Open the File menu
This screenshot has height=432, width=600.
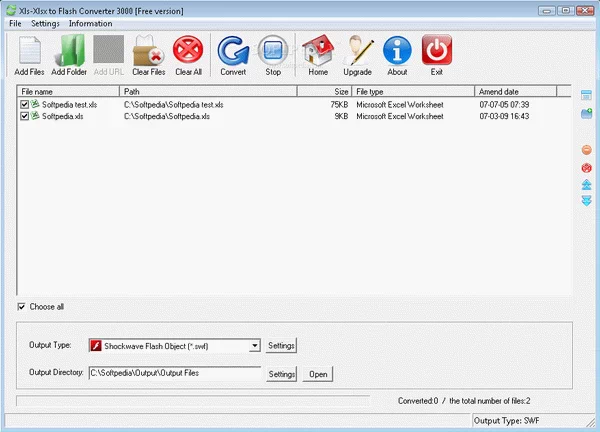pos(15,23)
